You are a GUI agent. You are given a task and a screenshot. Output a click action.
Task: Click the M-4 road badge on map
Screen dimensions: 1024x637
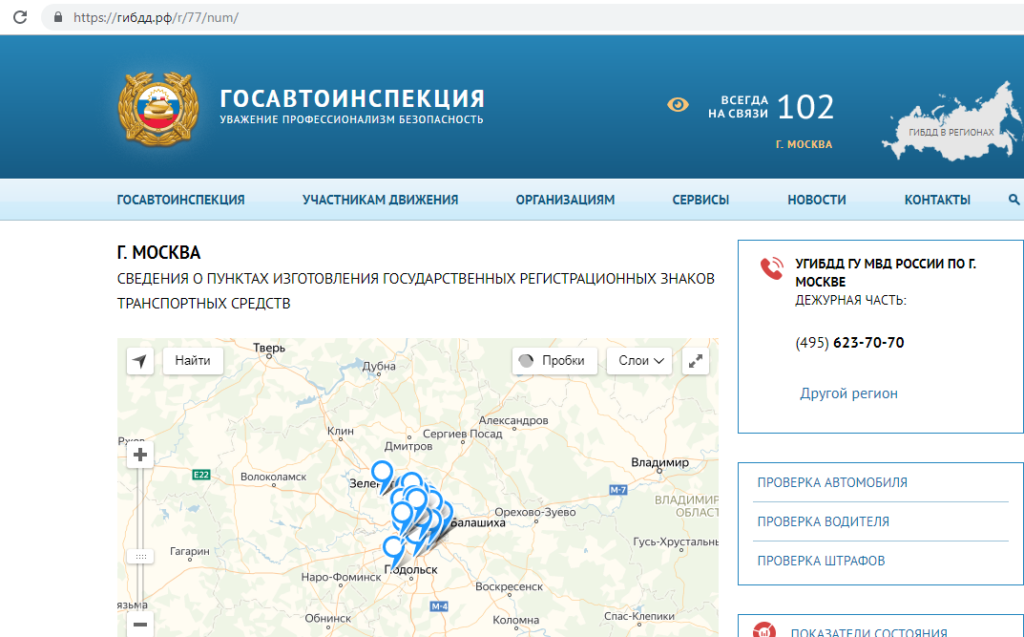(439, 606)
